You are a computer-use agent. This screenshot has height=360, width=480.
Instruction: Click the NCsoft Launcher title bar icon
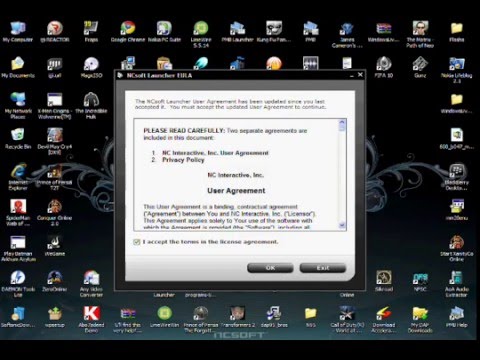pos(120,75)
